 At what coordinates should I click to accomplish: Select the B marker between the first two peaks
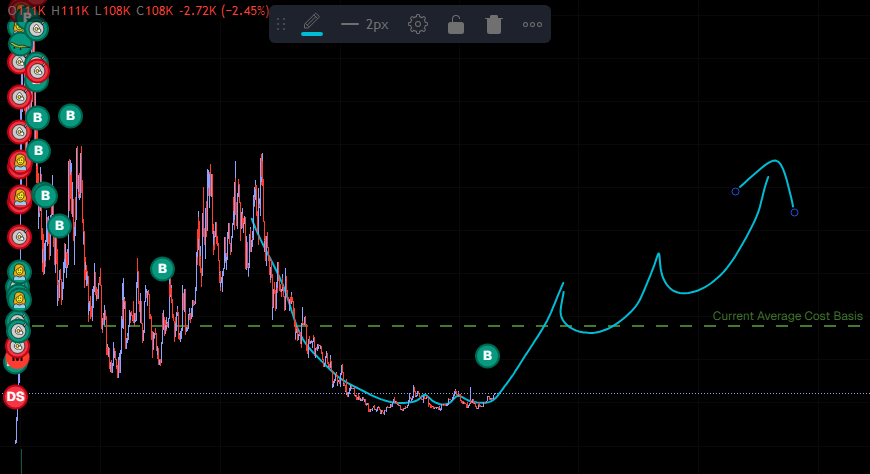(162, 269)
